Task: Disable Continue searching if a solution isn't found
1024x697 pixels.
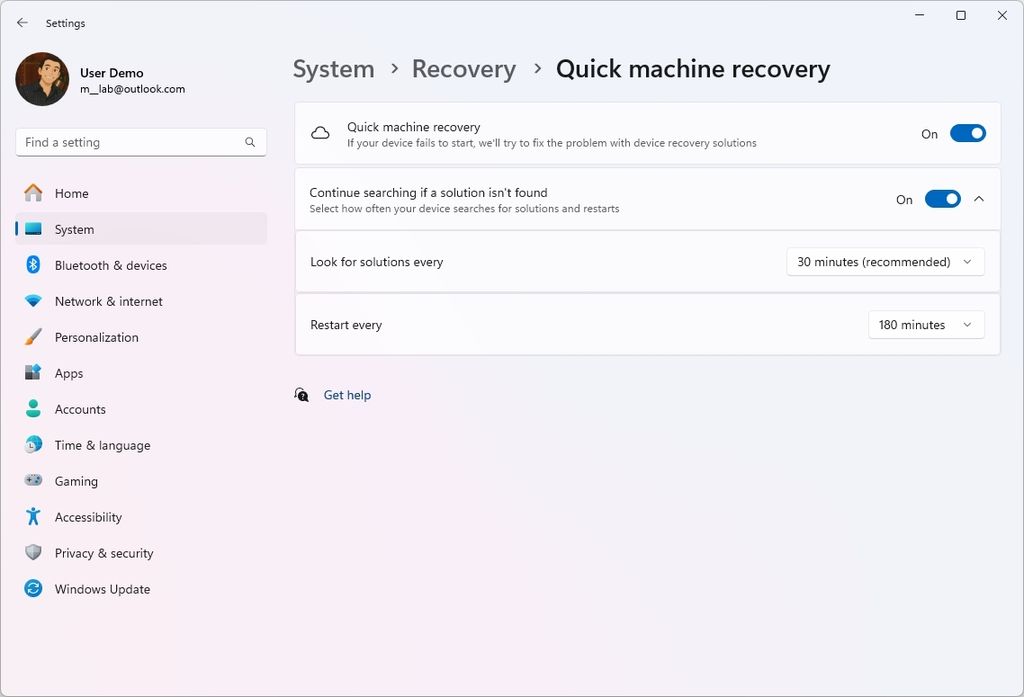Action: [942, 199]
